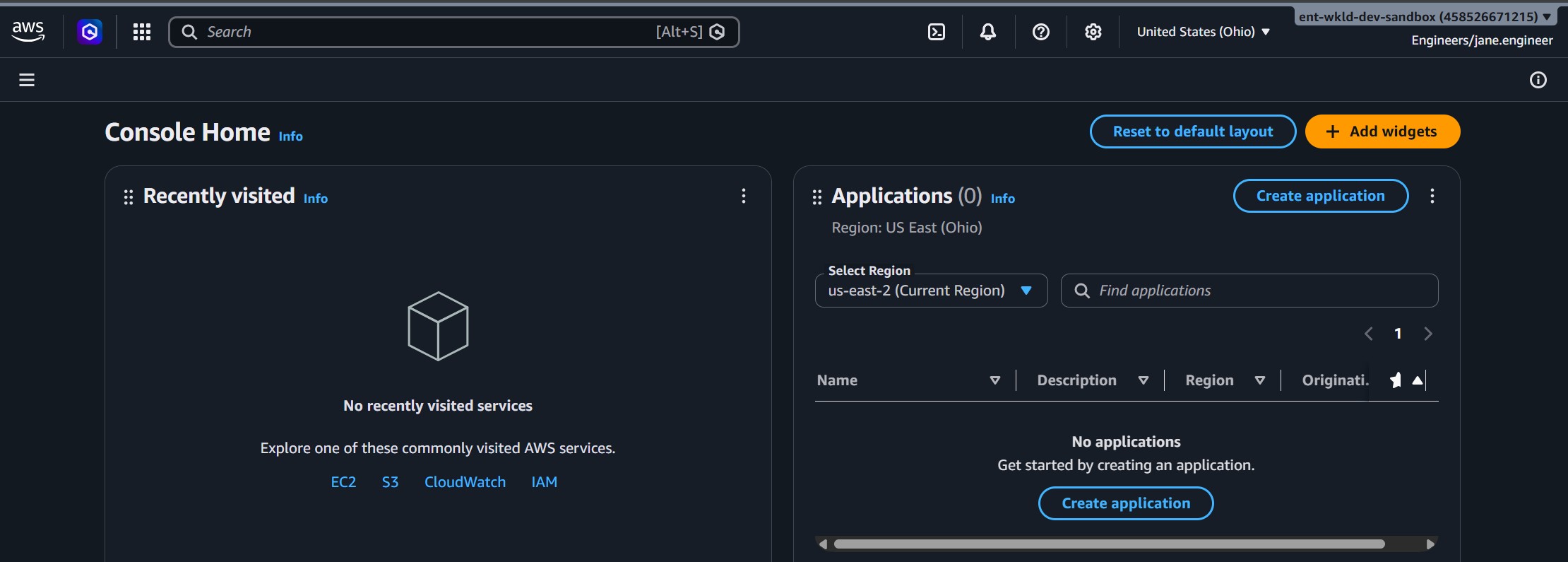This screenshot has height=562, width=1568.
Task: Click Info link next to Console Home
Action: pos(290,136)
